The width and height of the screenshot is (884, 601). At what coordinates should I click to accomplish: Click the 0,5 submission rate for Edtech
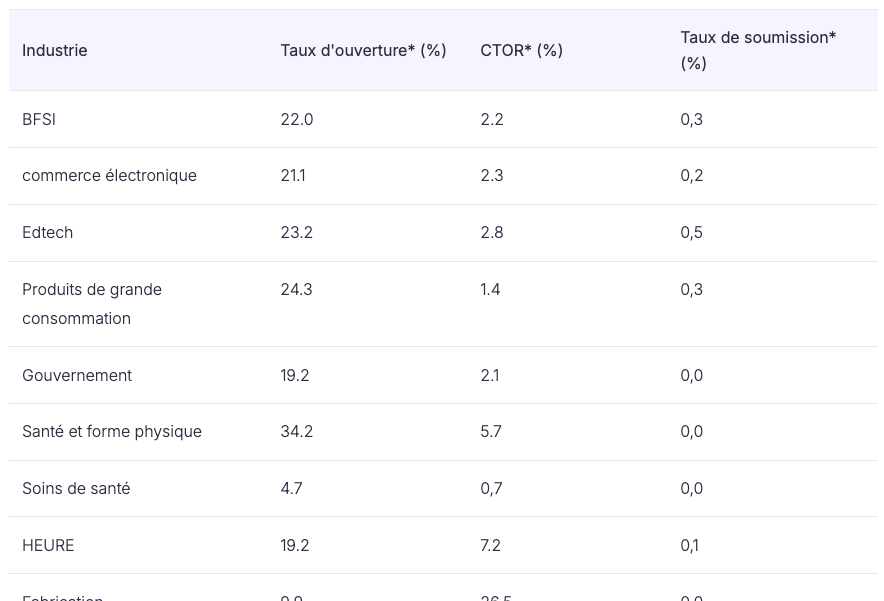(691, 232)
